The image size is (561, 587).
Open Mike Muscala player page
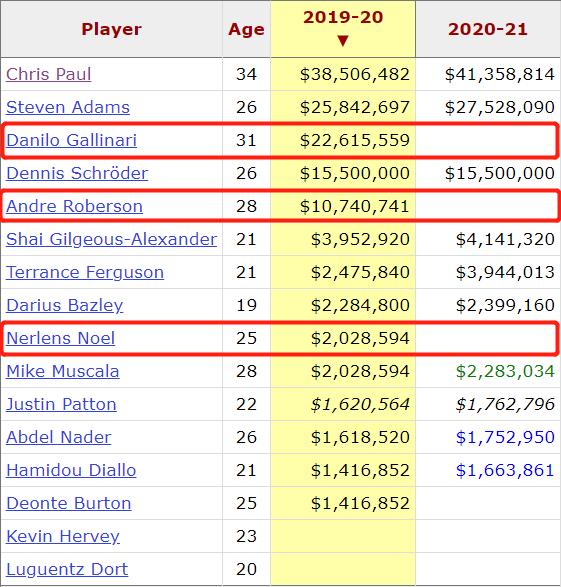63,371
